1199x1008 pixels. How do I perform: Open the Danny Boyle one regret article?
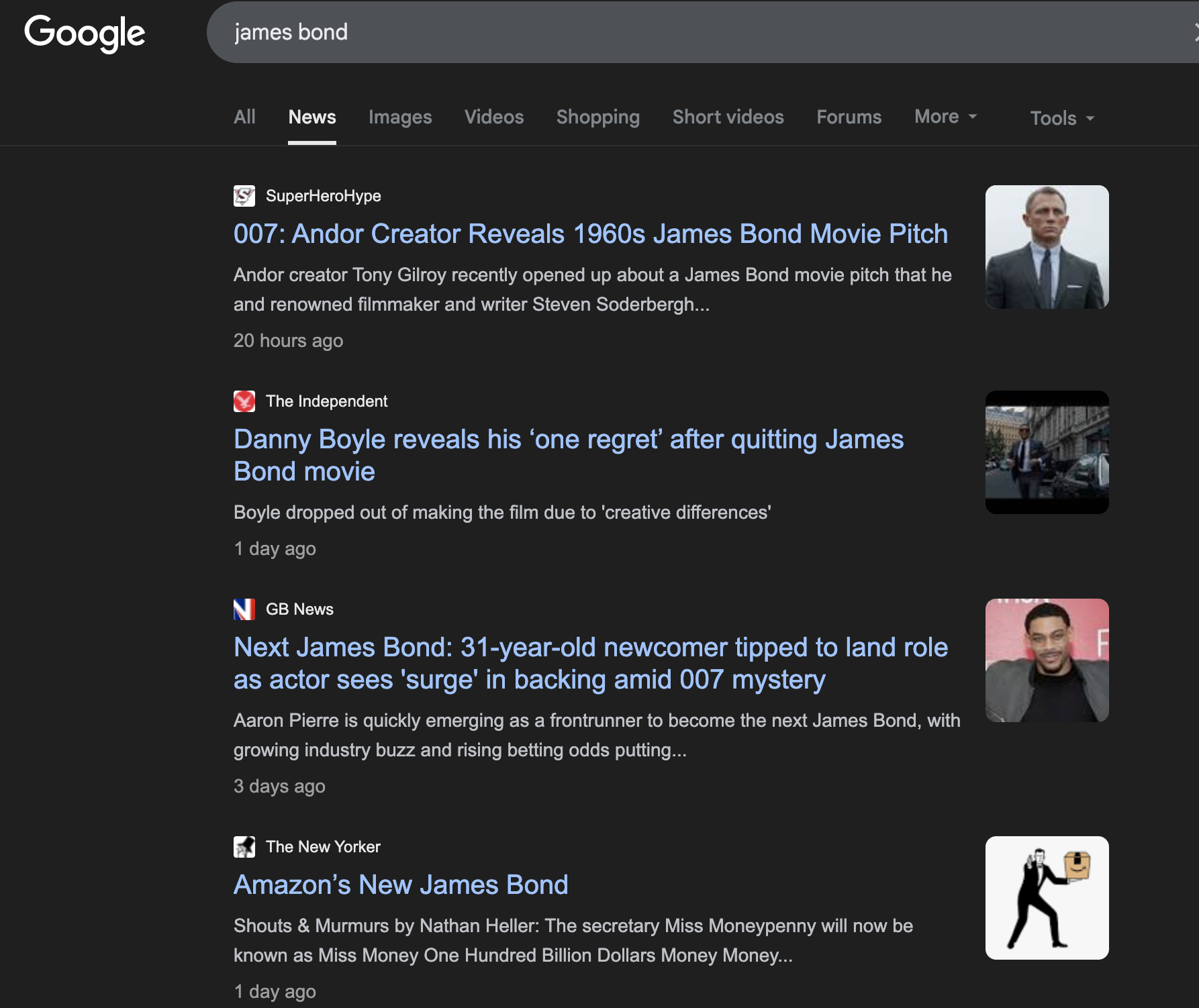[569, 455]
